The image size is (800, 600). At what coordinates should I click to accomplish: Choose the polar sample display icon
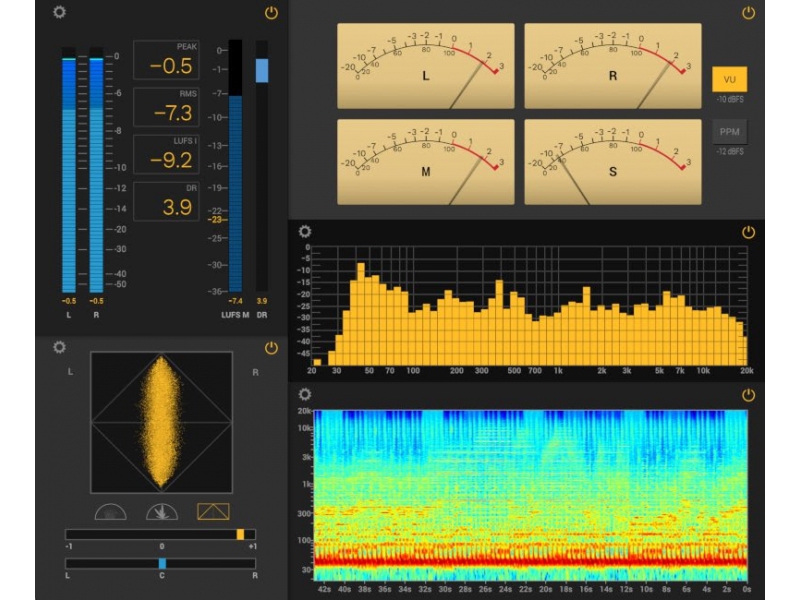[162, 512]
